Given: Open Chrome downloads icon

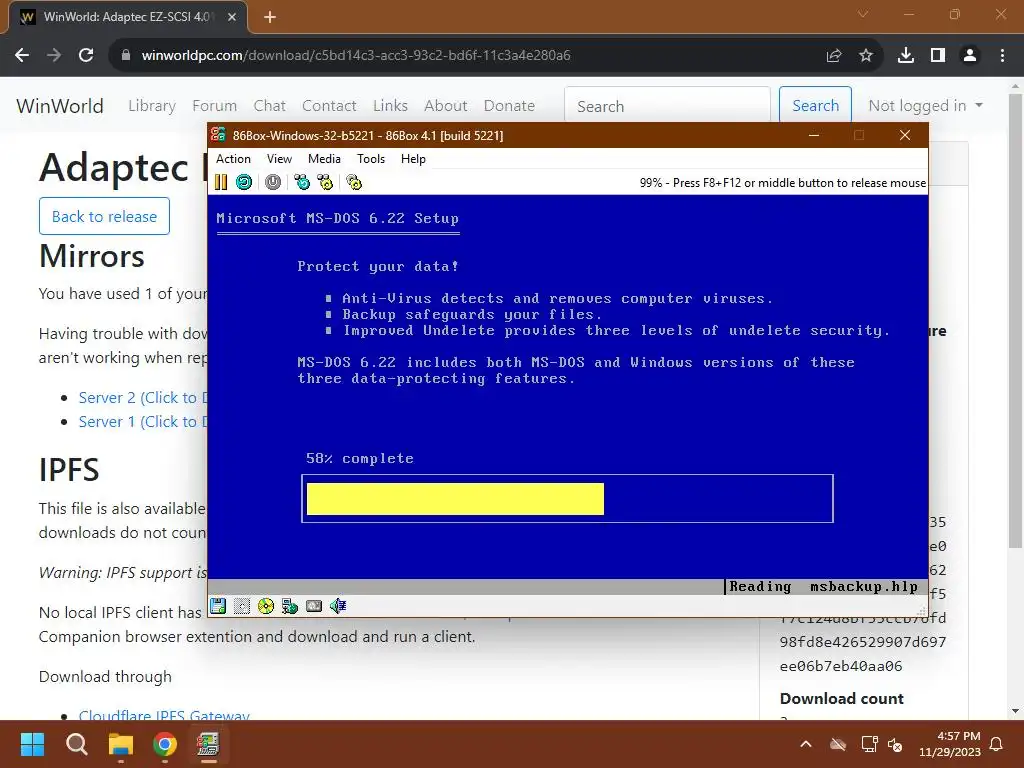Looking at the screenshot, I should 905,56.
